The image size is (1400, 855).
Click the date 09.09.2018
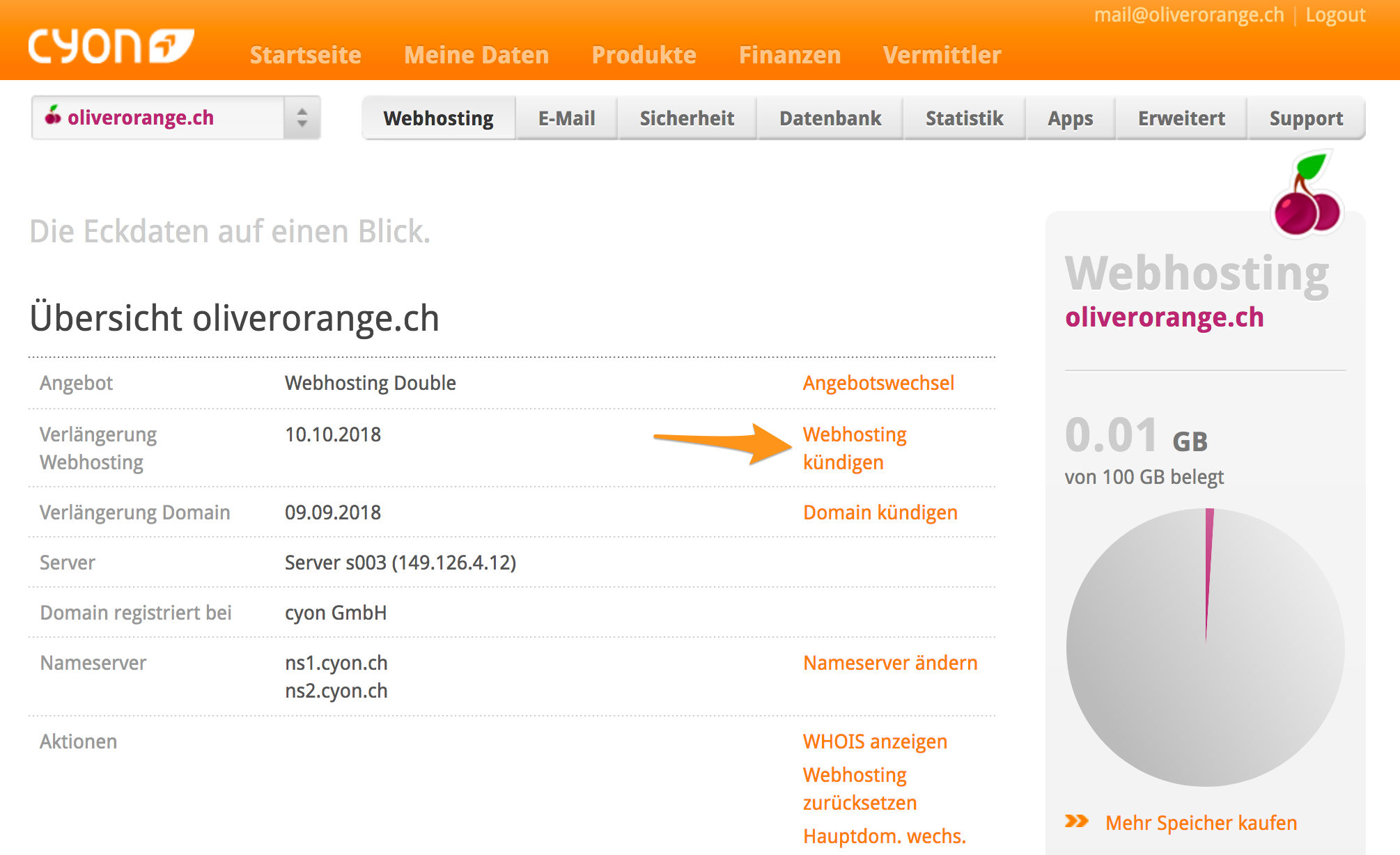(333, 512)
